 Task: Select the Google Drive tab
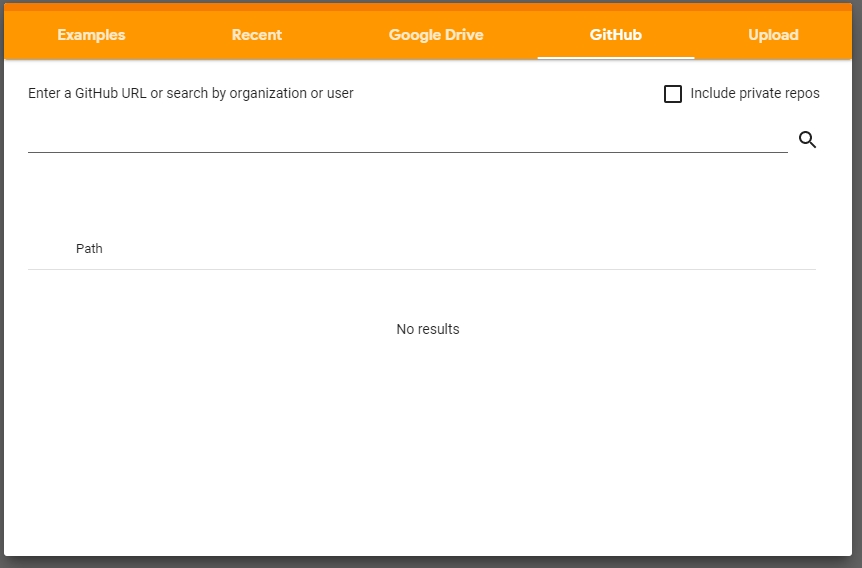436,35
